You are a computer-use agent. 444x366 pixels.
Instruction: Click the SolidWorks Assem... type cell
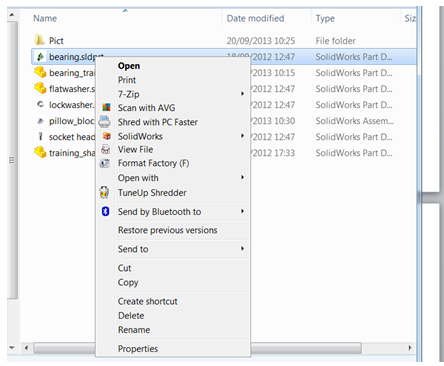354,121
